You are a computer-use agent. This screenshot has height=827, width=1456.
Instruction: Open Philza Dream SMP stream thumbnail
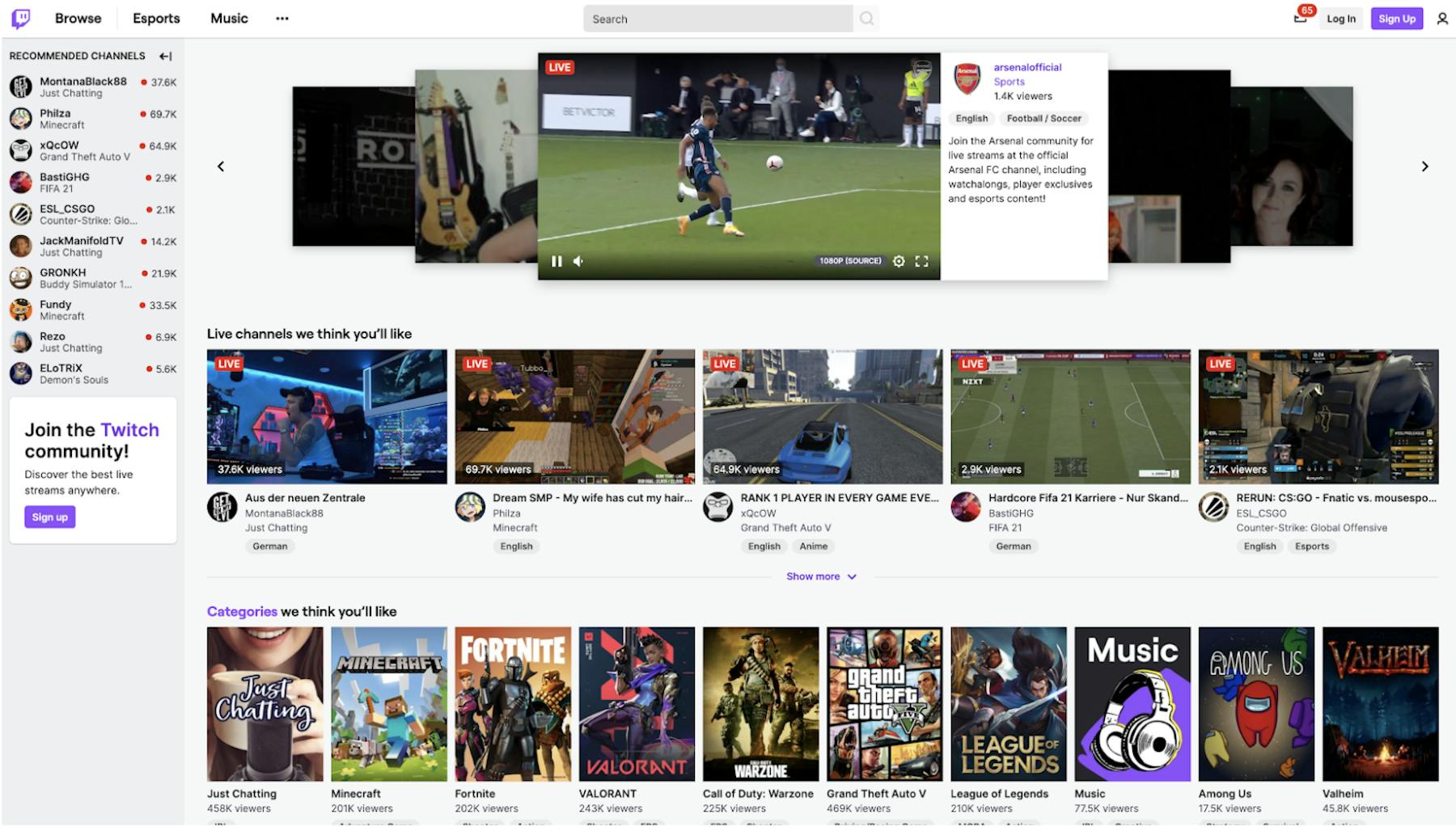(x=574, y=416)
